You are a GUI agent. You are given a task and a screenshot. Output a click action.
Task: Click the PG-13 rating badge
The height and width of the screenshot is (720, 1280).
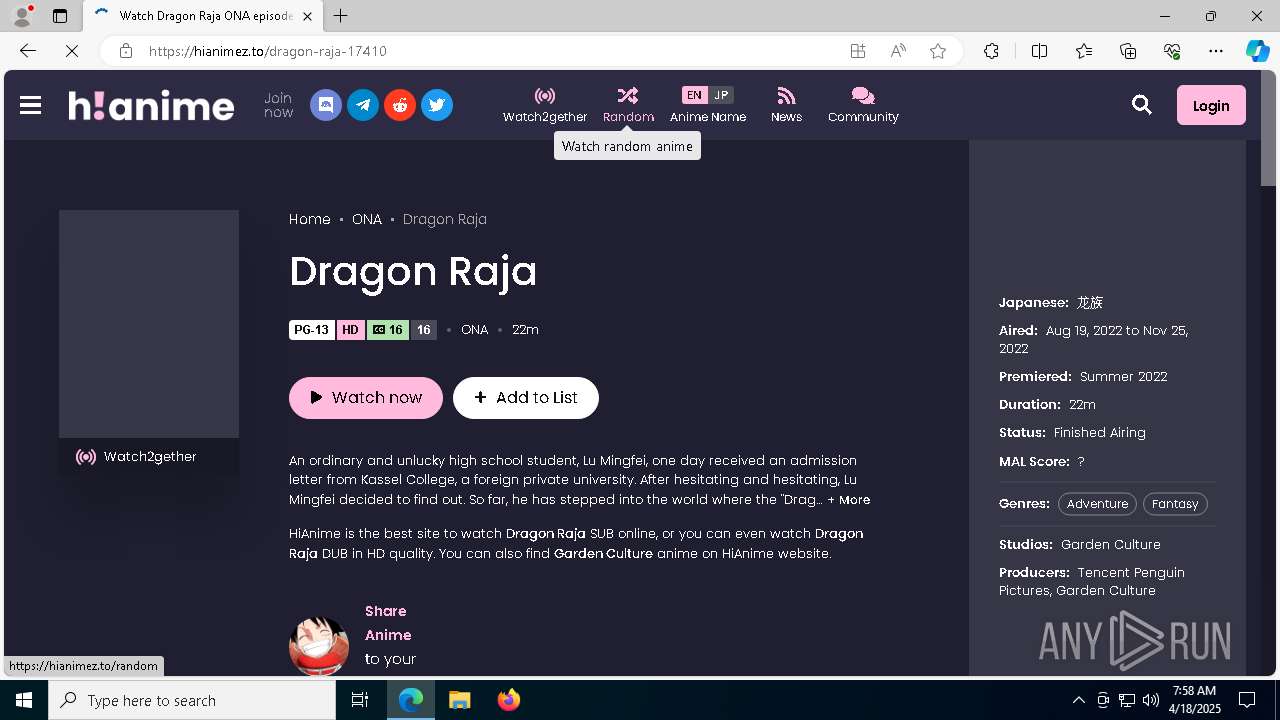pyautogui.click(x=312, y=330)
